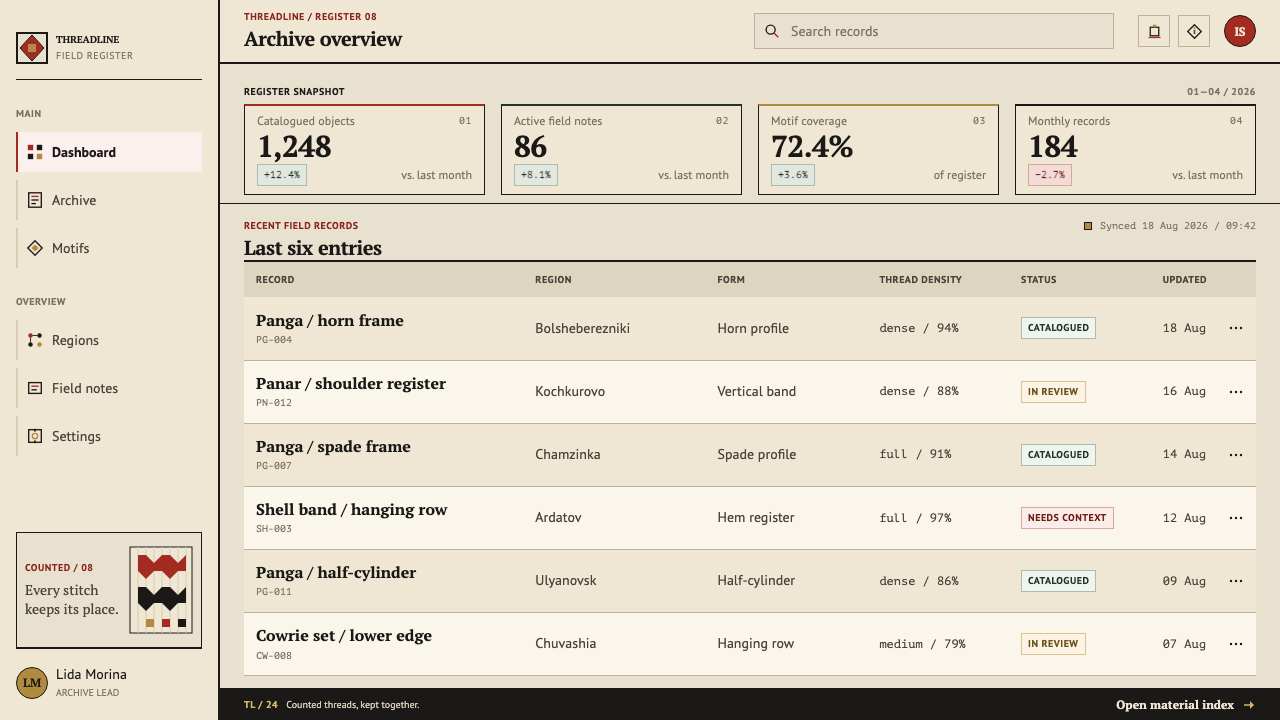
Task: Focus the Search records field
Action: pyautogui.click(x=934, y=31)
